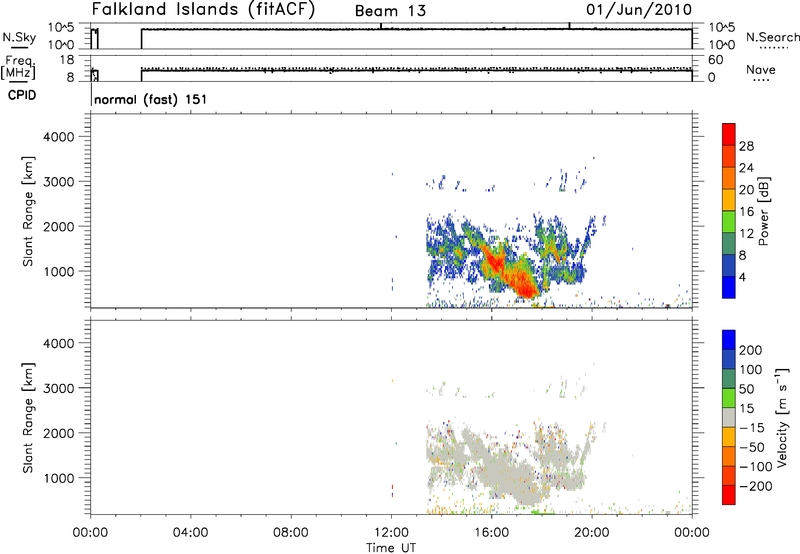Click the "Time UT" axis title
Screen dimensions: 800x554
391,548
